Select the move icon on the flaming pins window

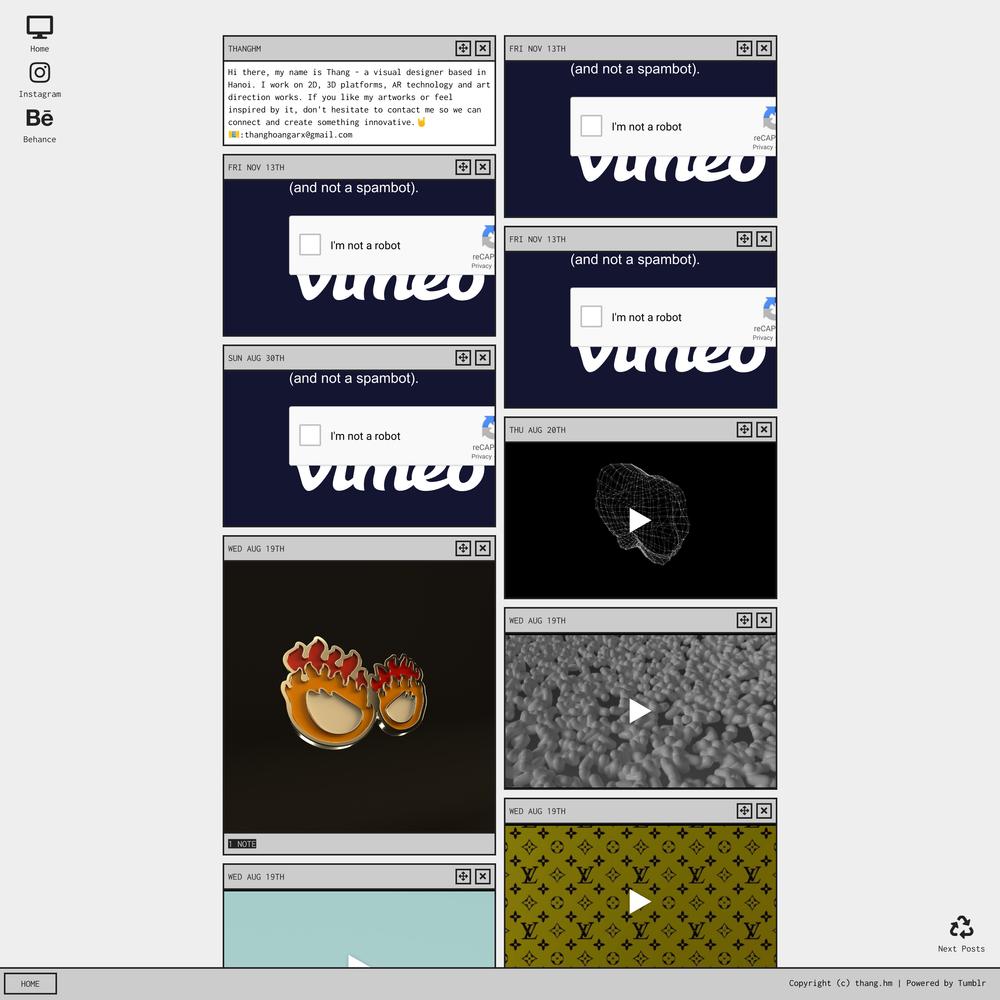463,548
